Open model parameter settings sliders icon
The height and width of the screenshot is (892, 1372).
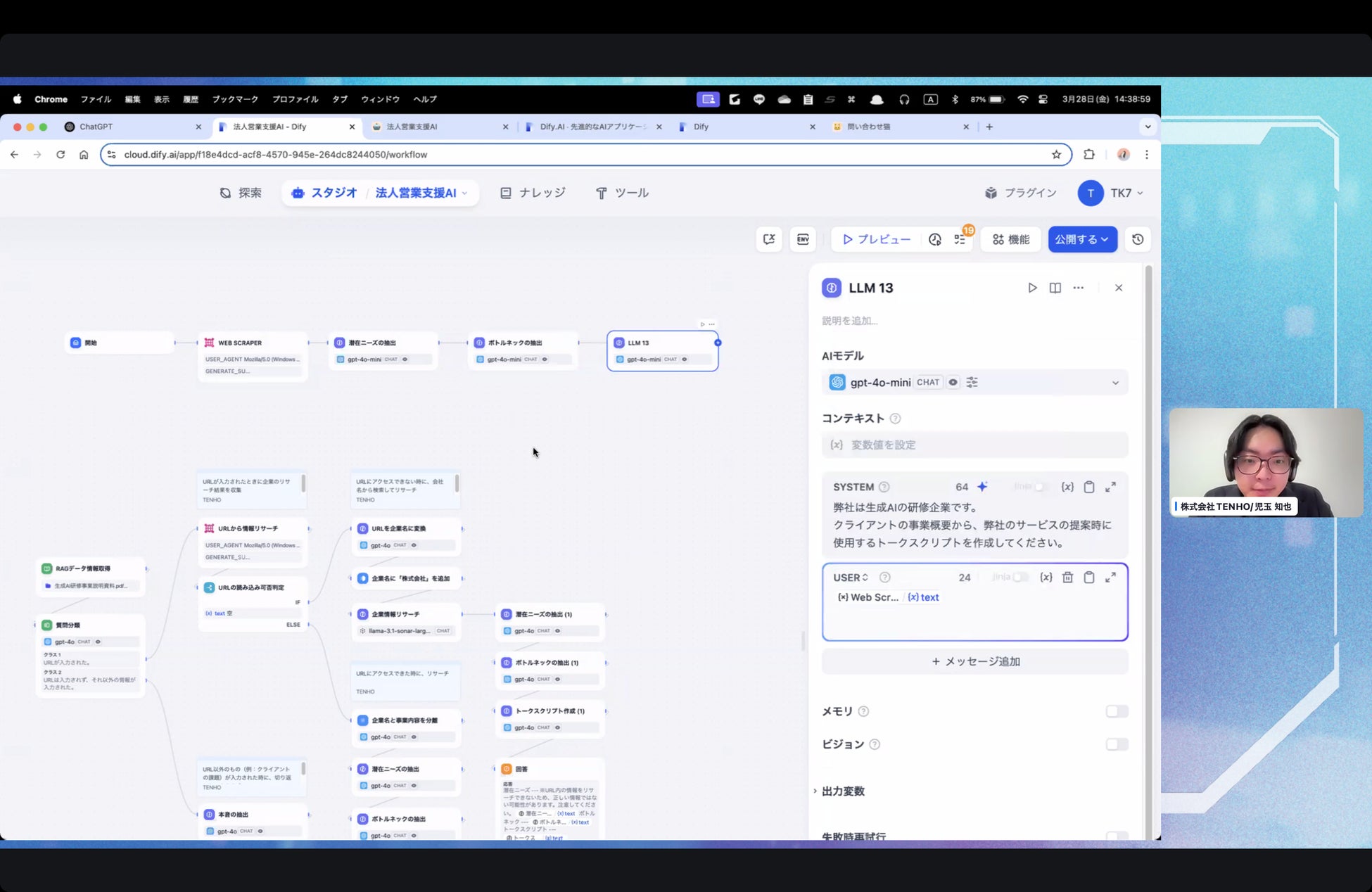(972, 382)
